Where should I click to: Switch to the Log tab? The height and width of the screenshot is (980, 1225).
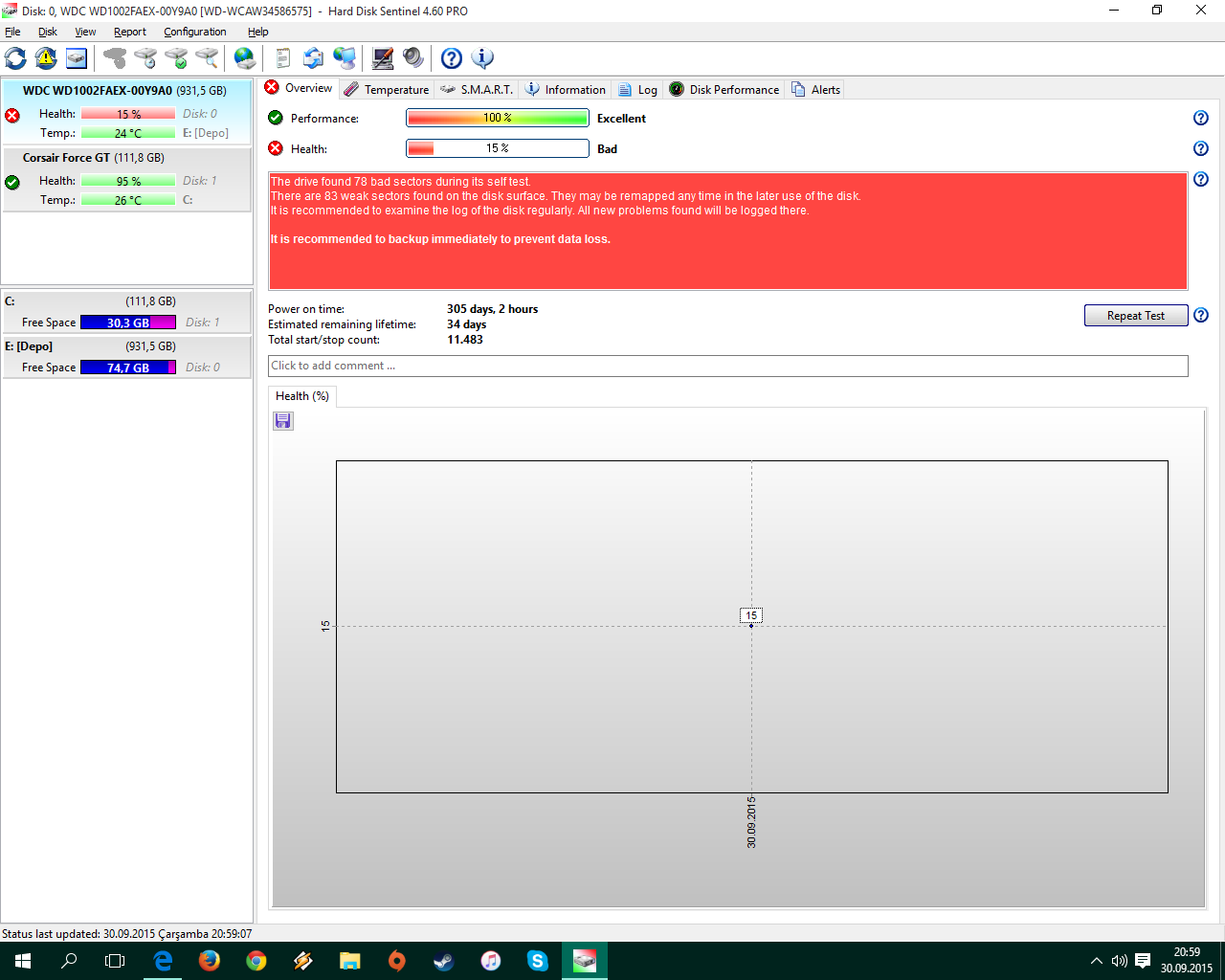pyautogui.click(x=637, y=89)
